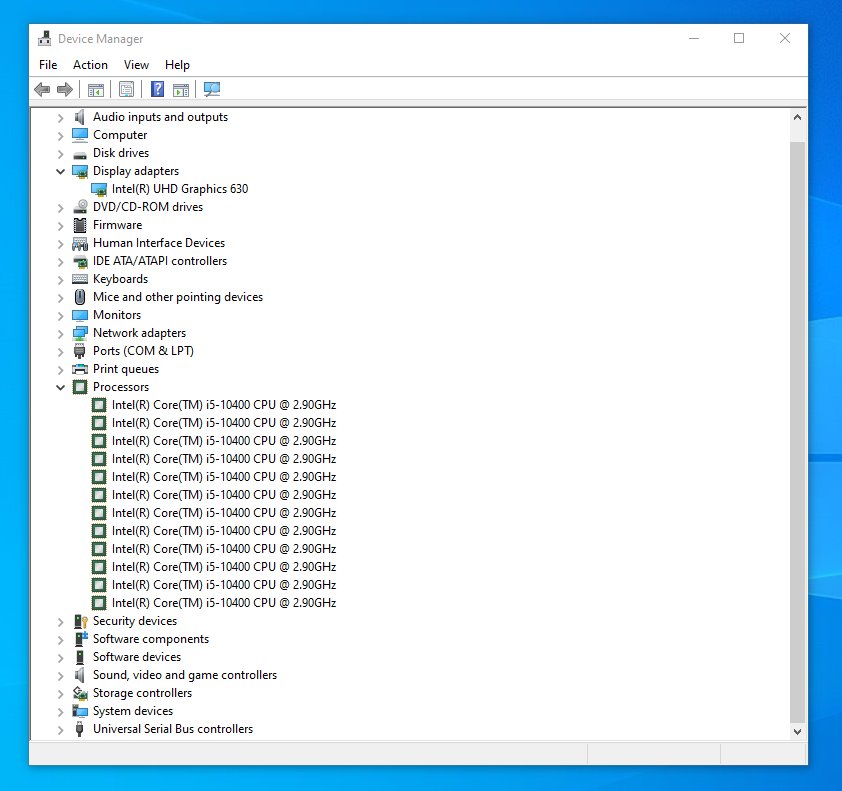Click the Software components icon
Image resolution: width=842 pixels, height=791 pixels.
[x=81, y=638]
